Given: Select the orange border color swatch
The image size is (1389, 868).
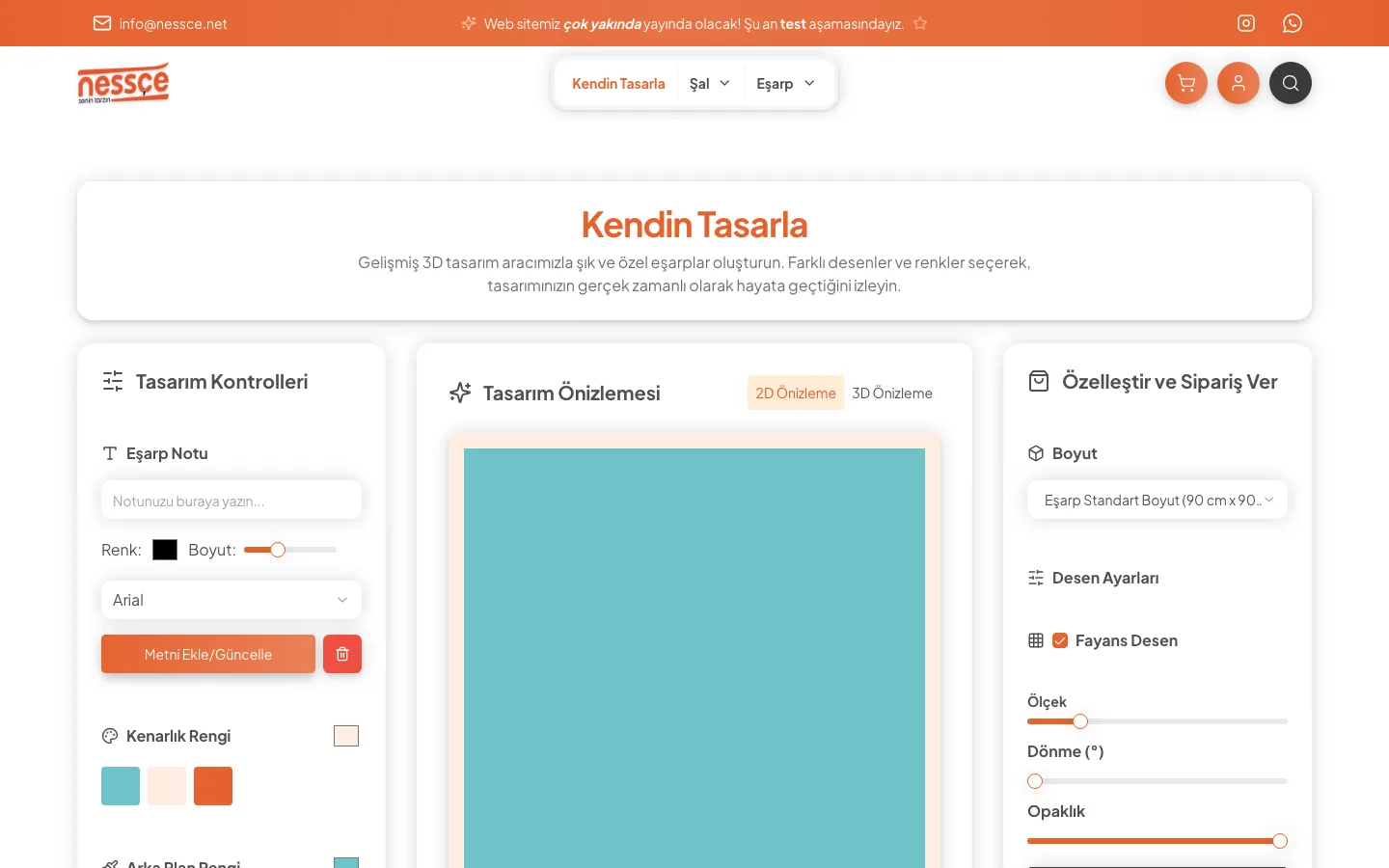Looking at the screenshot, I should pos(213,786).
